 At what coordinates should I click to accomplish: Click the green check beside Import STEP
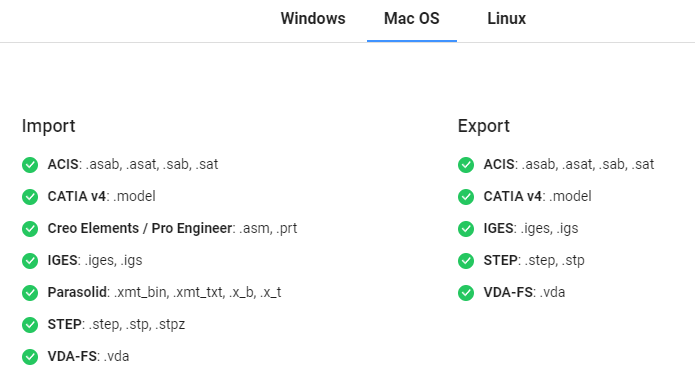coord(30,325)
